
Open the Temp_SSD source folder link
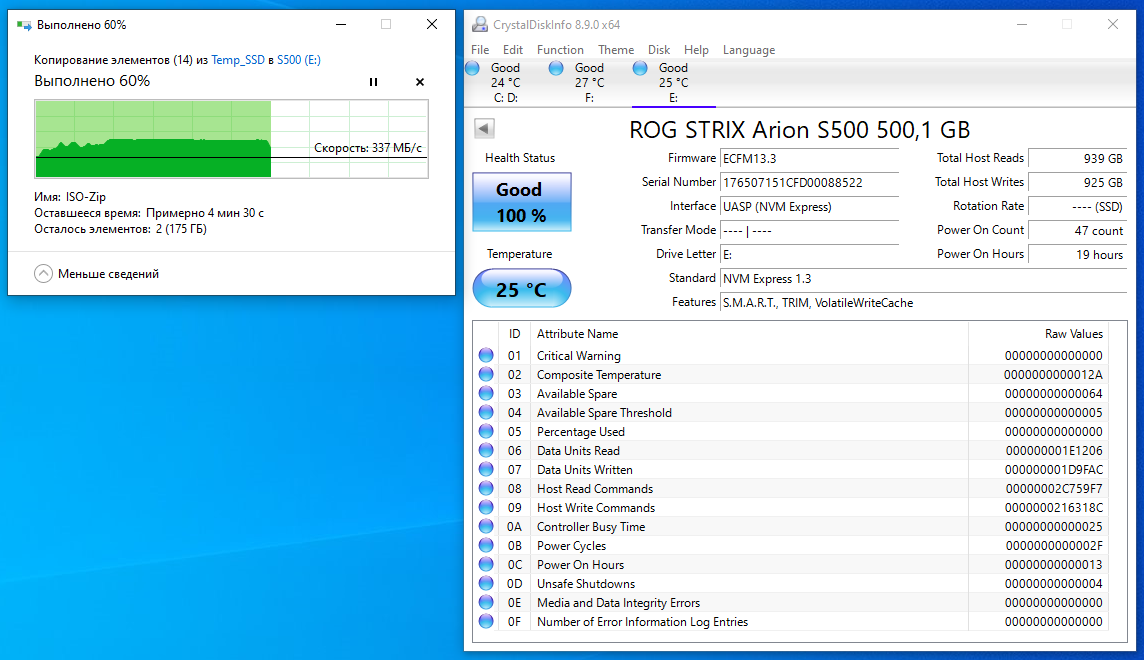238,60
